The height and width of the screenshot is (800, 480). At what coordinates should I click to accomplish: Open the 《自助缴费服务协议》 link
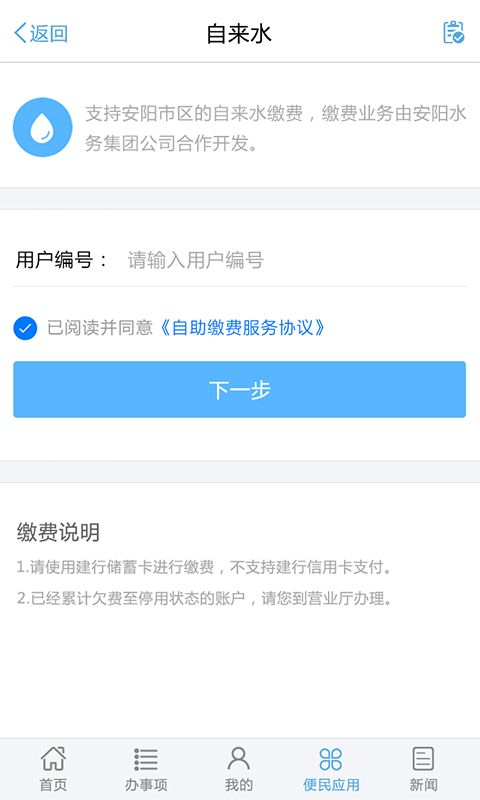coord(242,328)
